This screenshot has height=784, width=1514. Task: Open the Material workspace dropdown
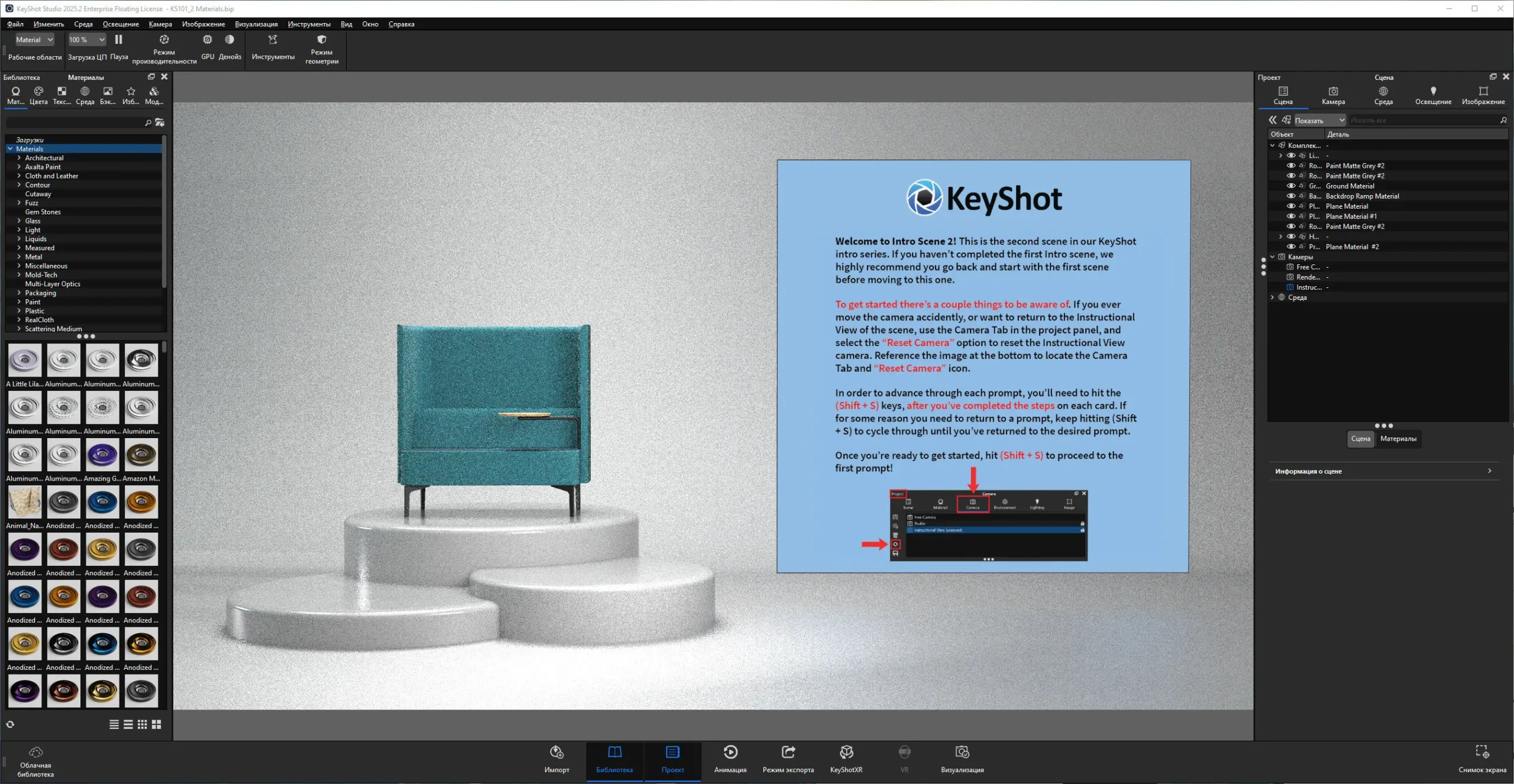[34, 40]
